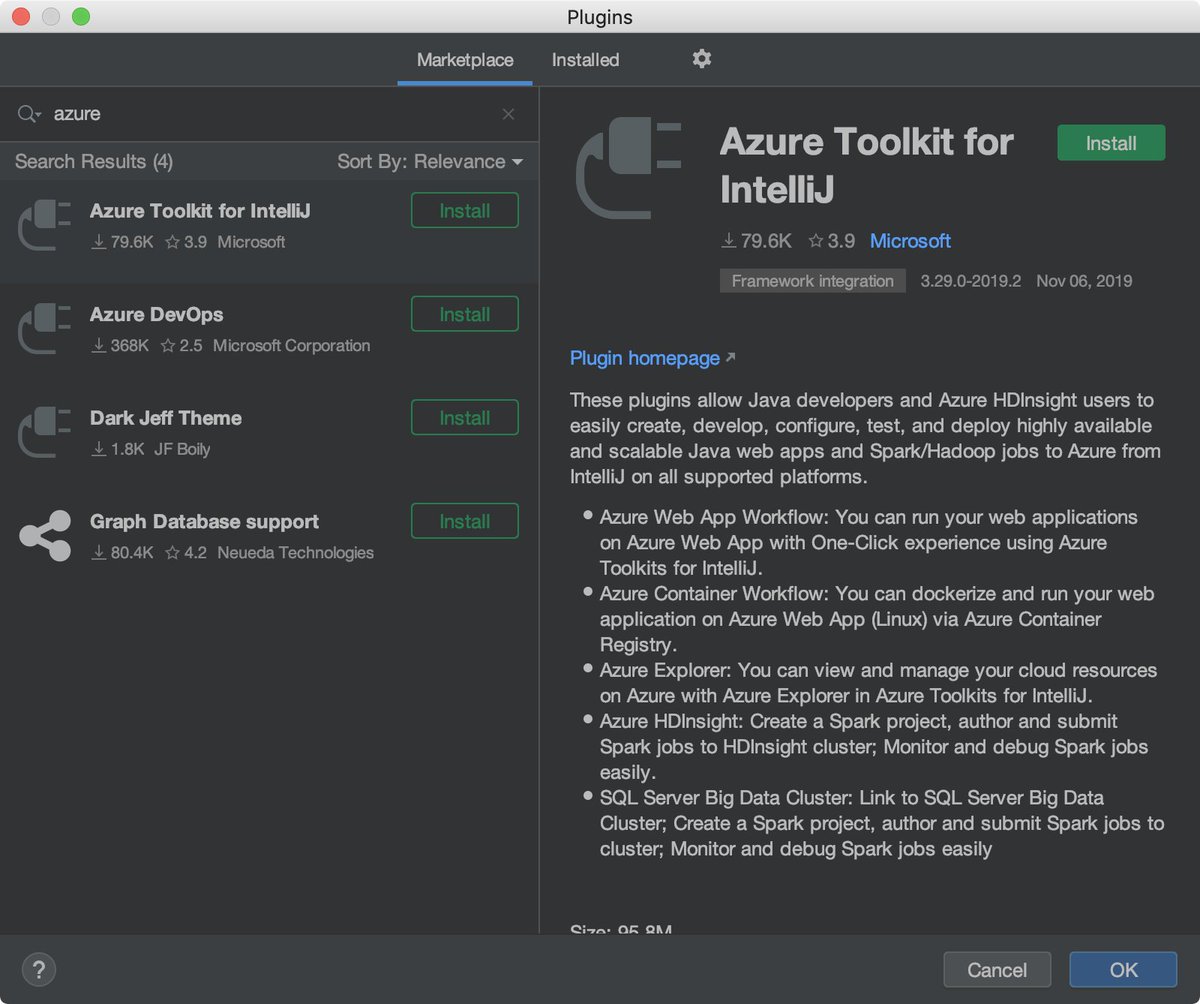Select the Azure DevOps list entry title
This screenshot has height=1004, width=1200.
pos(156,314)
